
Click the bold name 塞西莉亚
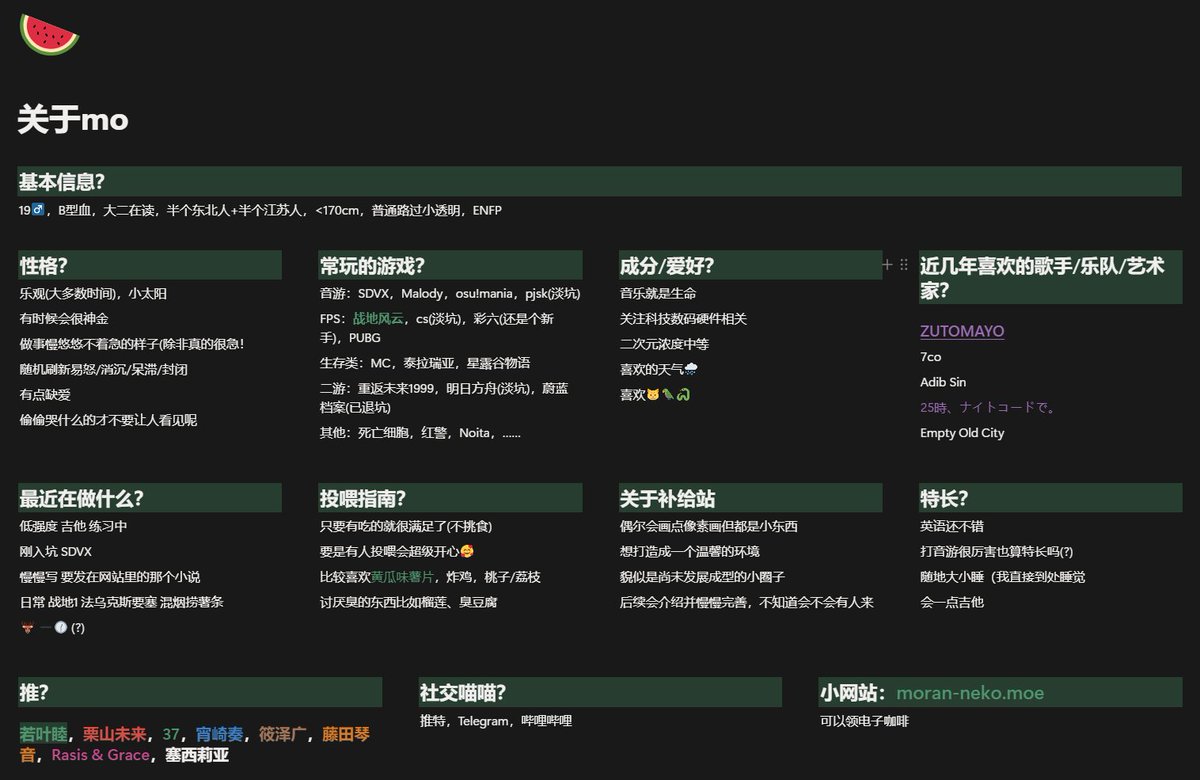tap(197, 755)
